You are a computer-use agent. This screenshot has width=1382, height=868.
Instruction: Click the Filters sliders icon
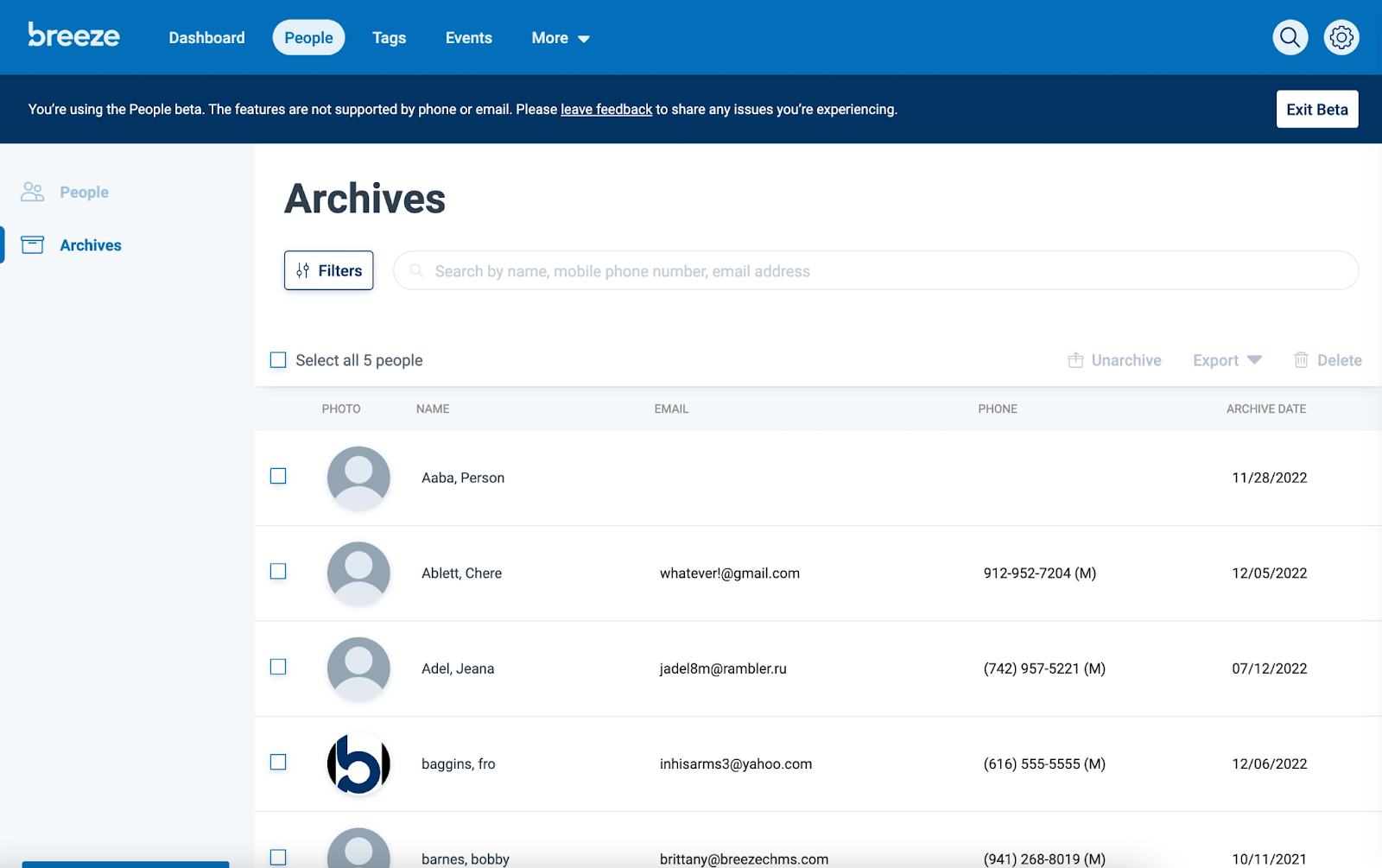[x=302, y=270]
